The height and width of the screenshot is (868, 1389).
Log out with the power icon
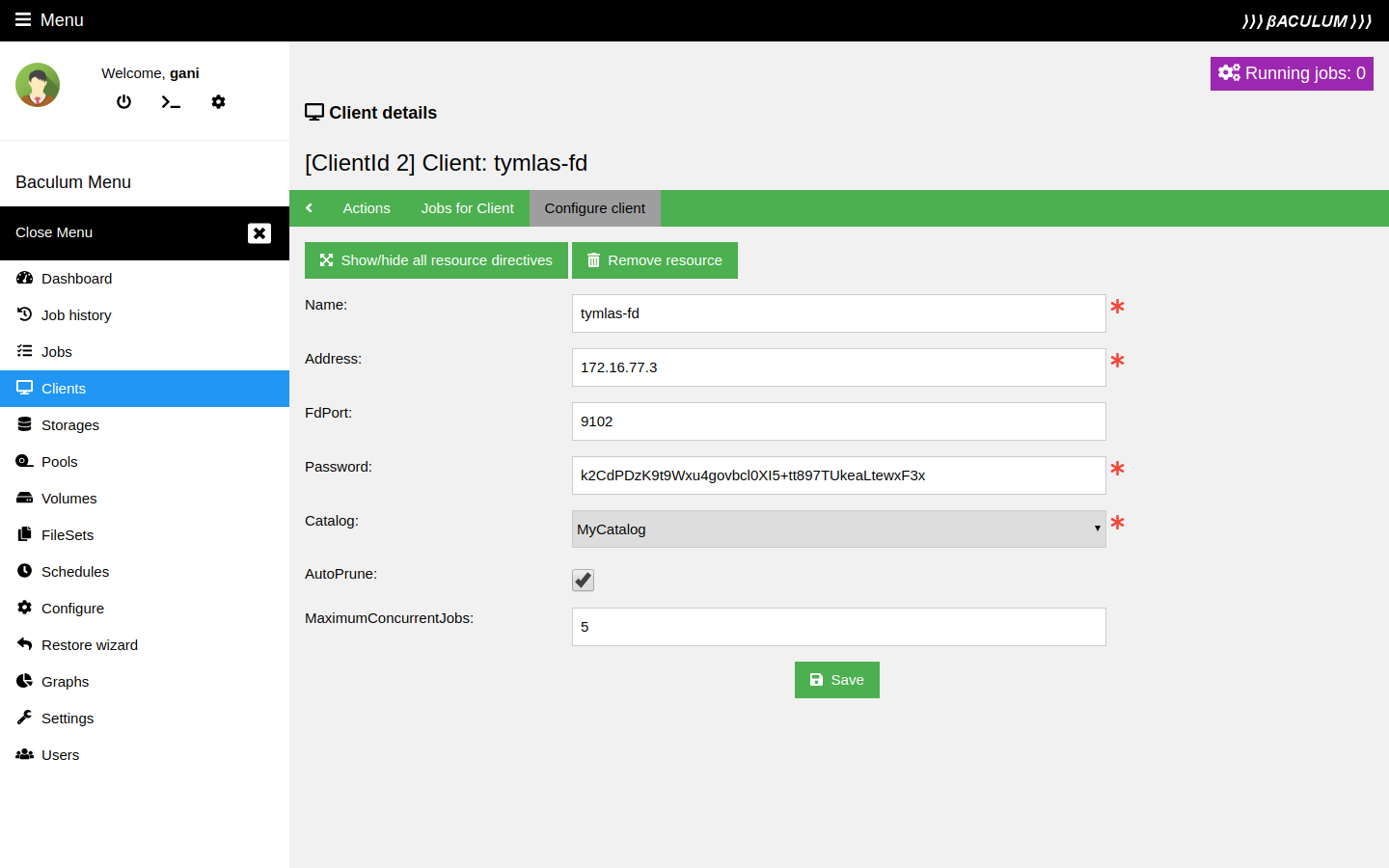[x=123, y=101]
